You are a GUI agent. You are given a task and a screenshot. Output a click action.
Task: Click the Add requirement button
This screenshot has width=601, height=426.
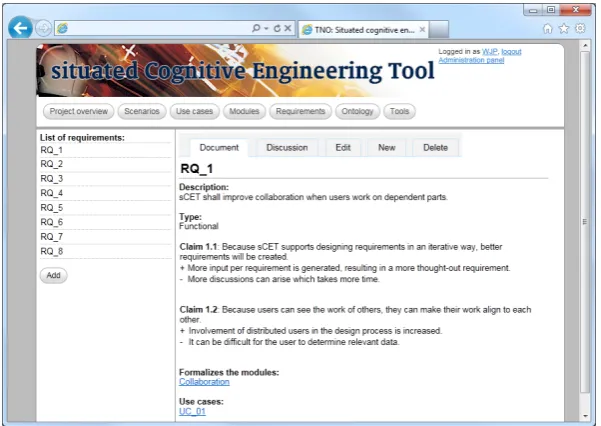54,275
